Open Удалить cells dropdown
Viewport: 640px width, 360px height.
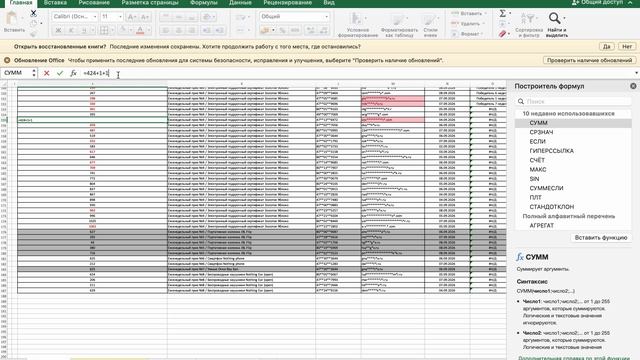[468, 24]
